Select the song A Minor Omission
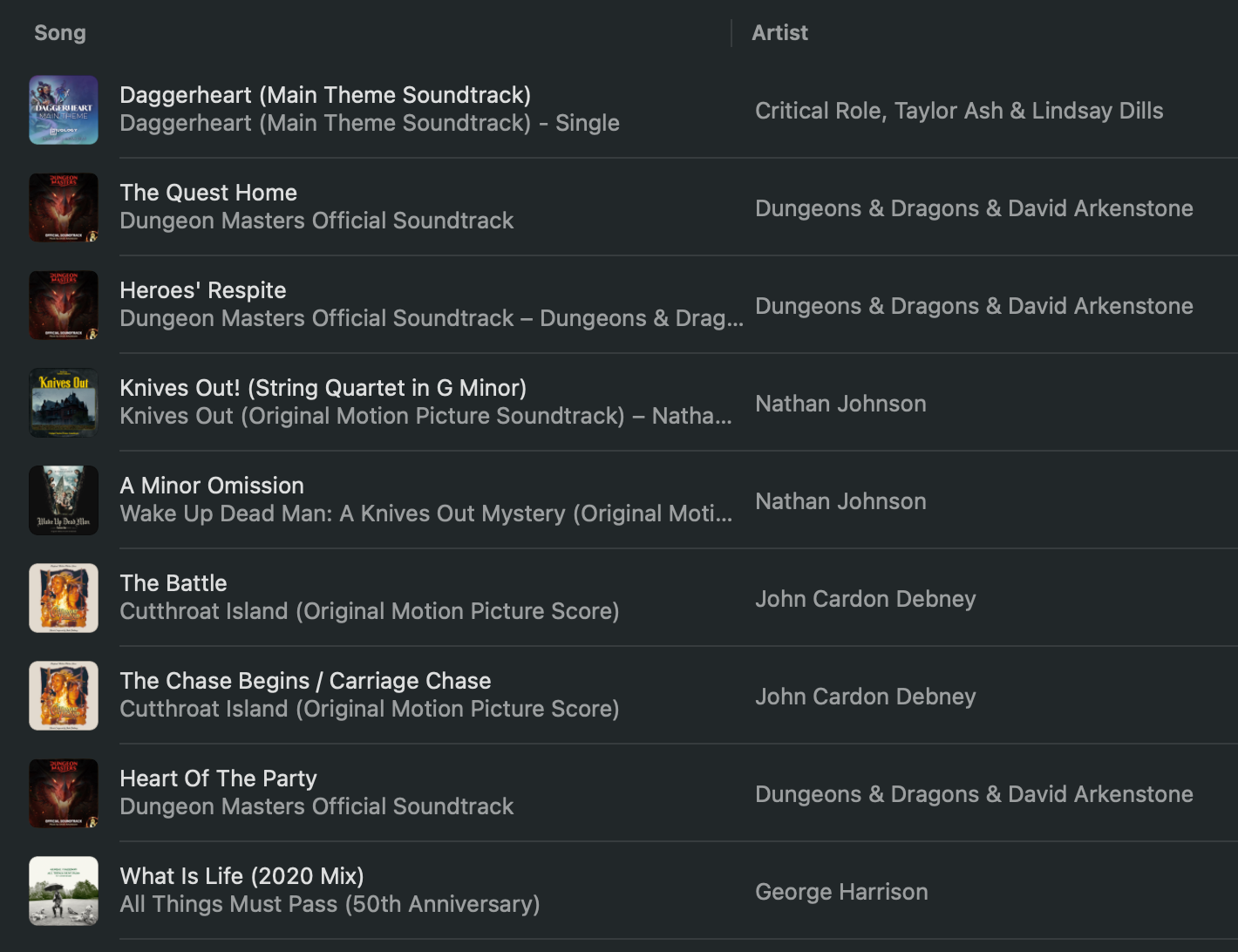Image resolution: width=1238 pixels, height=952 pixels. (x=212, y=486)
